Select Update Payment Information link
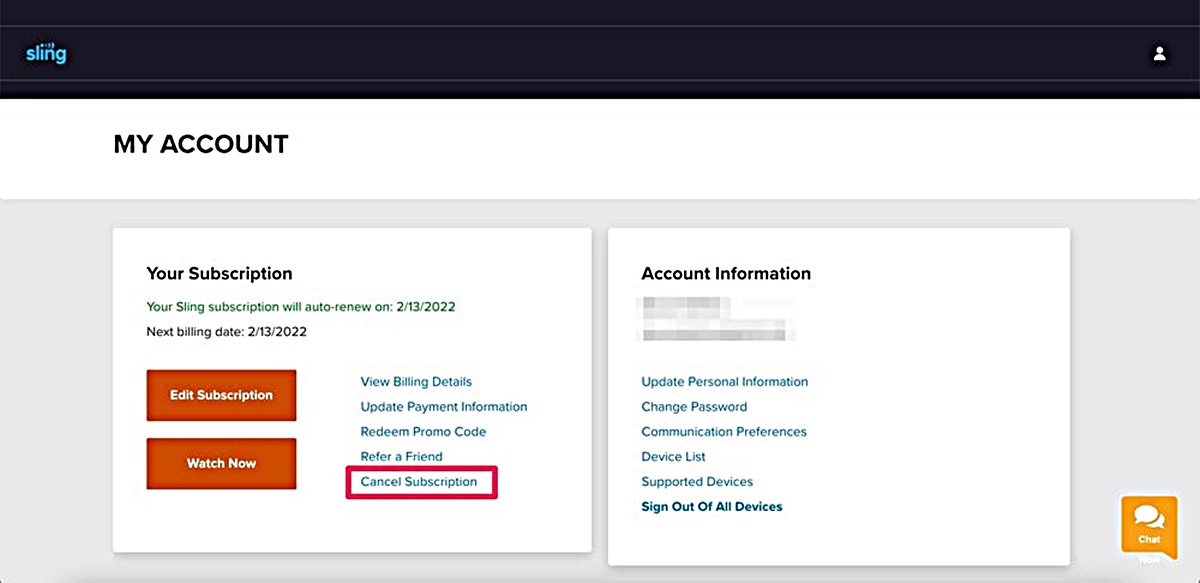Image resolution: width=1200 pixels, height=583 pixels. coord(443,407)
